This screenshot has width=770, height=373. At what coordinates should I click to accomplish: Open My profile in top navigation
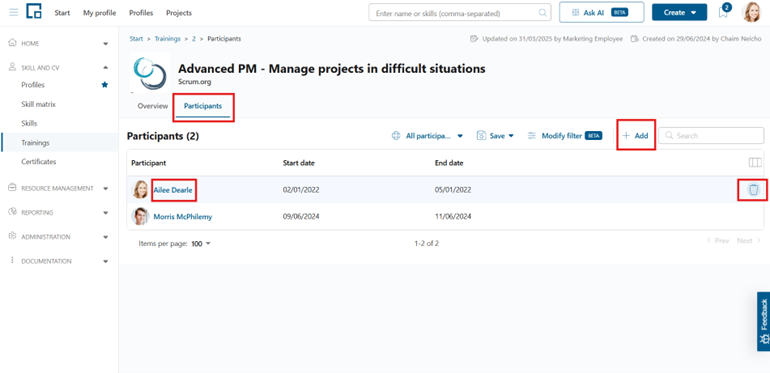(100, 13)
